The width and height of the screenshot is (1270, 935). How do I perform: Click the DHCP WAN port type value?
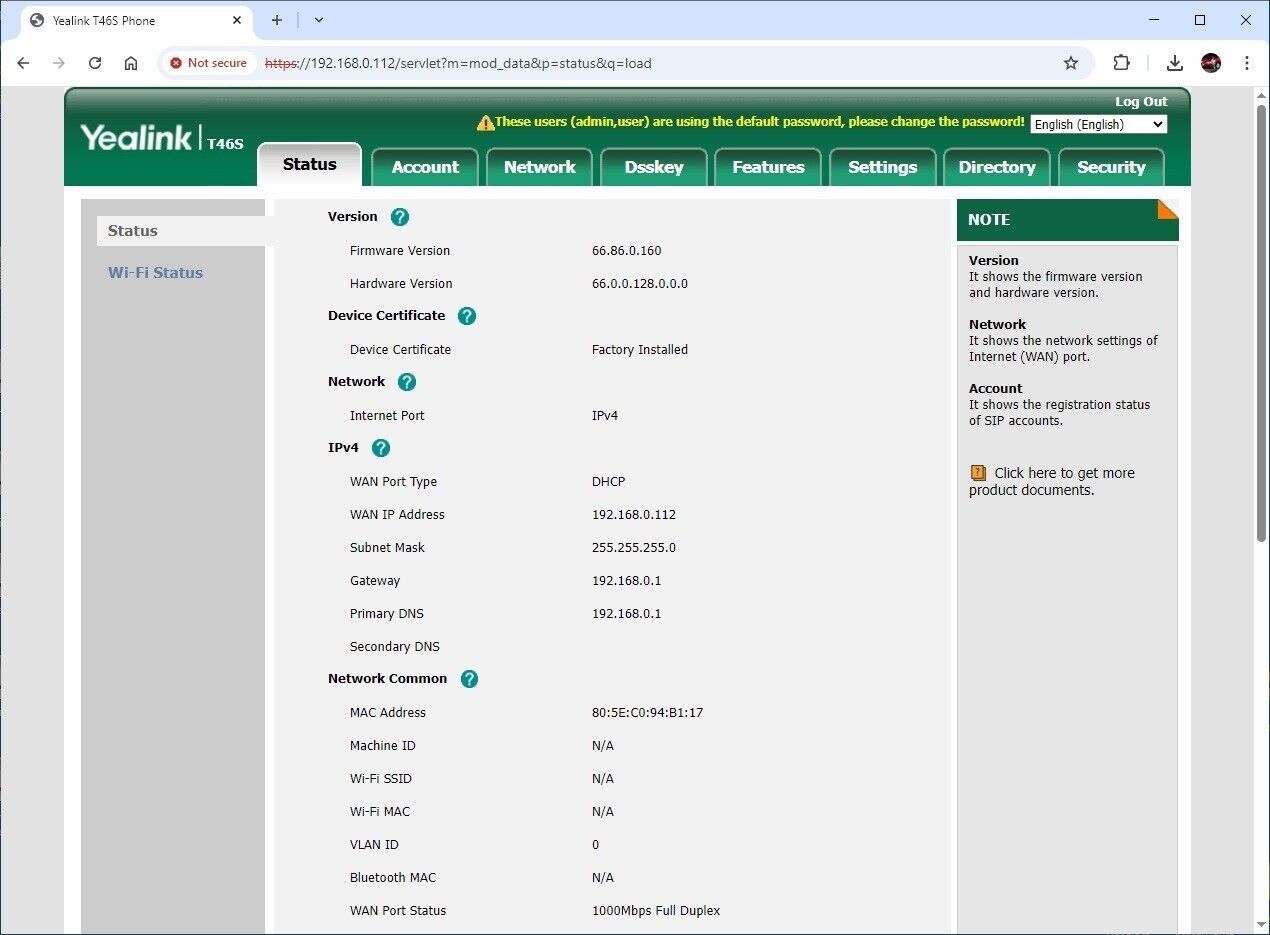coord(608,482)
